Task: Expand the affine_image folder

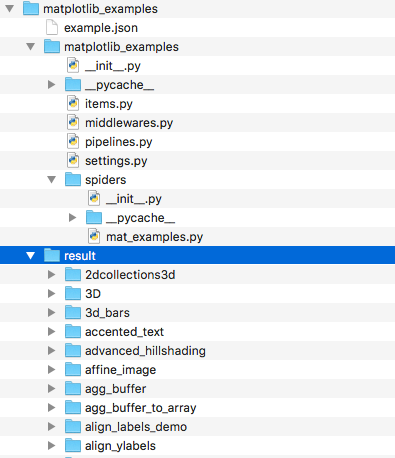Action: pyautogui.click(x=51, y=369)
